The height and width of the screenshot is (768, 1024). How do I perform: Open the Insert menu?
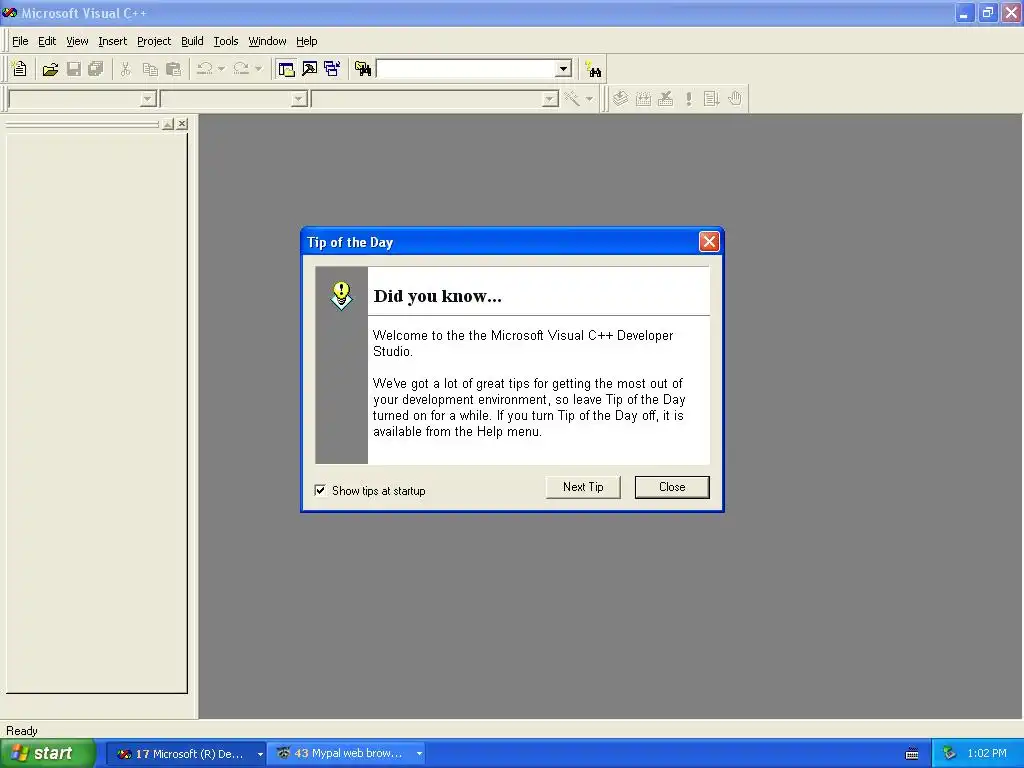[112, 41]
